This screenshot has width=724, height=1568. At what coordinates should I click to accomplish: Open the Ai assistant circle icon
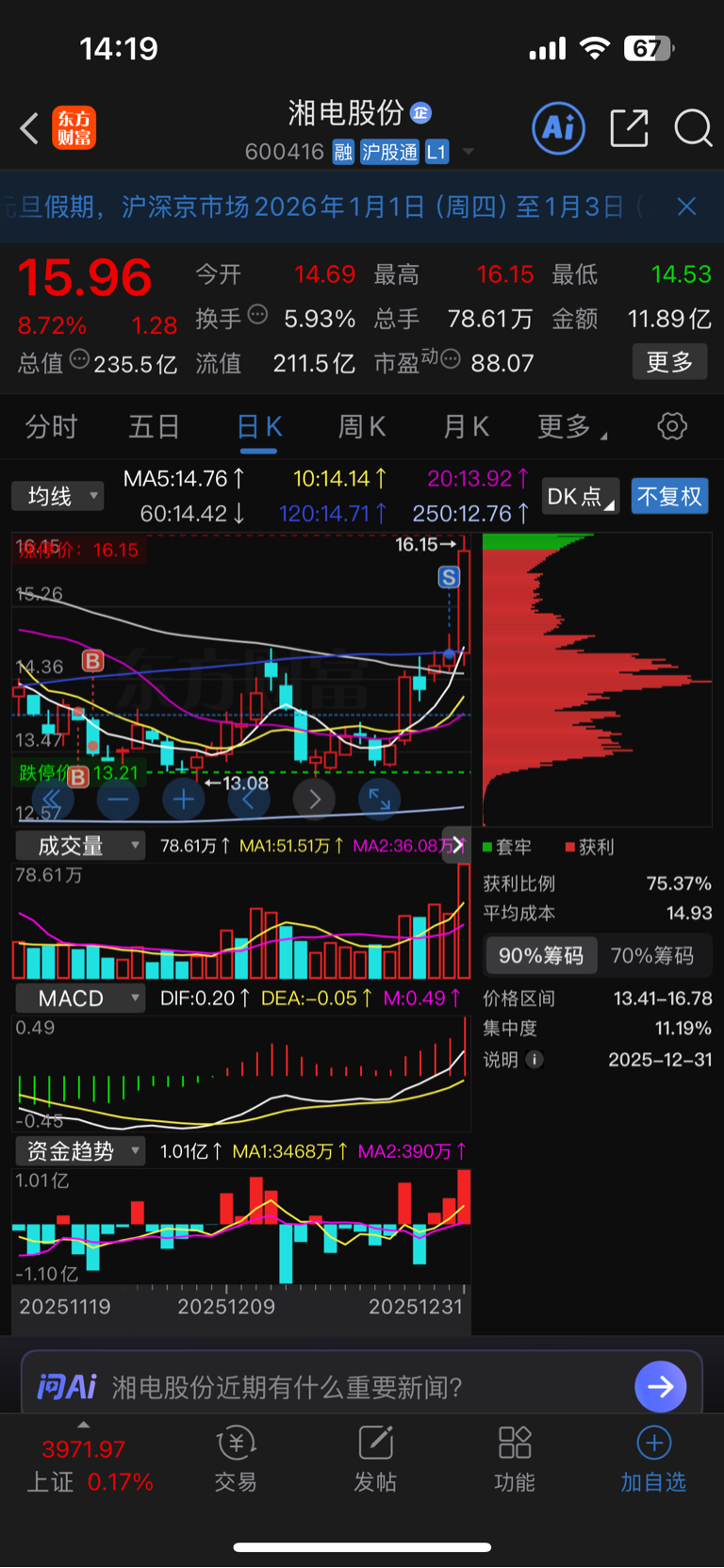point(559,127)
